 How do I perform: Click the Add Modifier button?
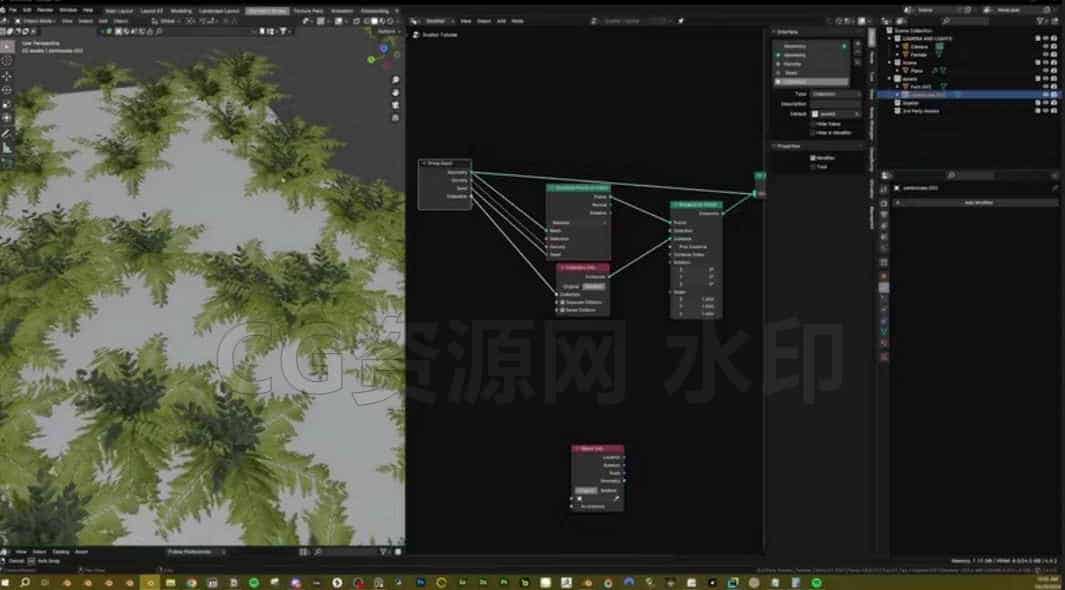point(978,202)
